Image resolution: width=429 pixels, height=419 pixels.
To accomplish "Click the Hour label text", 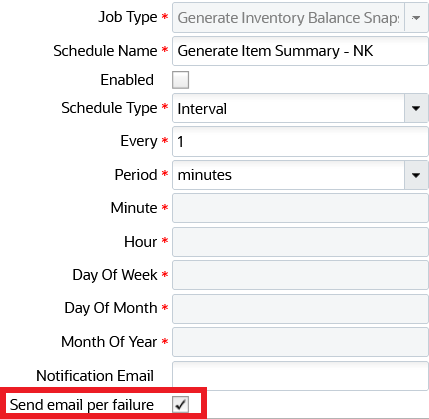I will pyautogui.click(x=140, y=242).
